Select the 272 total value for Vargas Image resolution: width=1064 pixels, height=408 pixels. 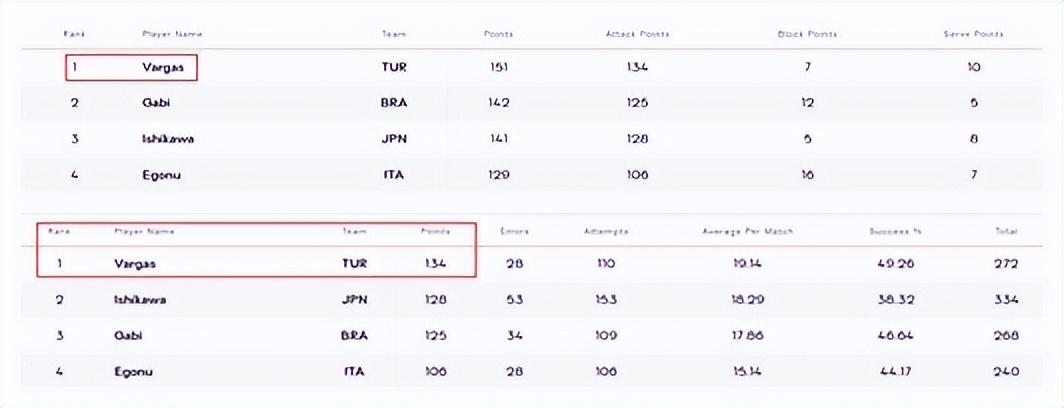(1006, 264)
